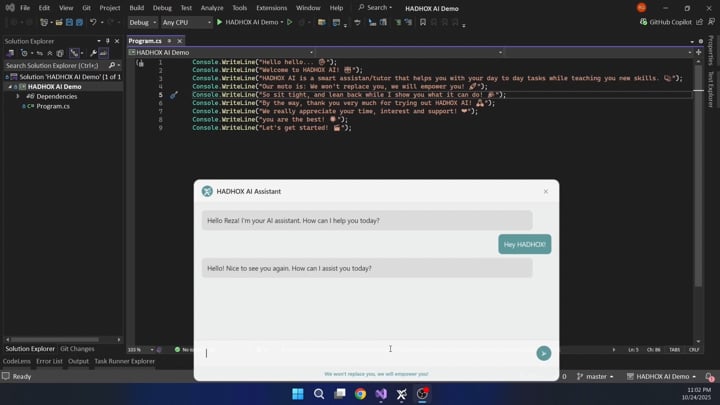This screenshot has height=405, width=720.
Task: Open the Extensions menu
Action: tap(271, 8)
